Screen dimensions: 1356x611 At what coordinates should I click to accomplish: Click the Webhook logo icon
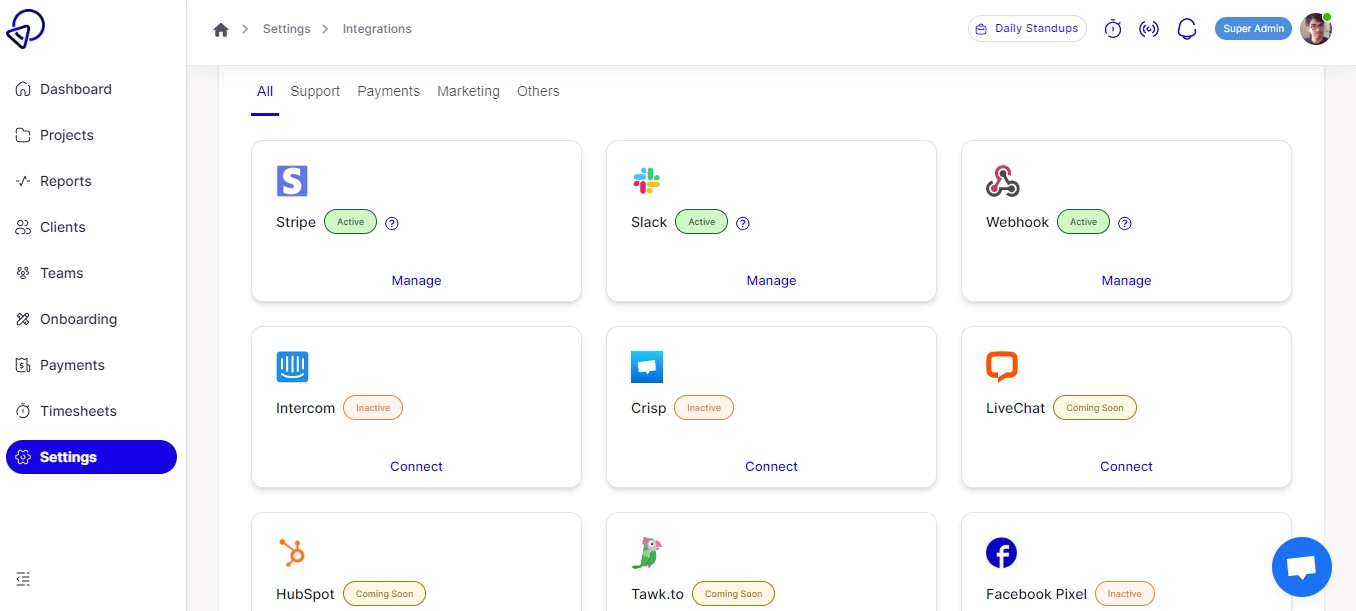[x=1002, y=181]
